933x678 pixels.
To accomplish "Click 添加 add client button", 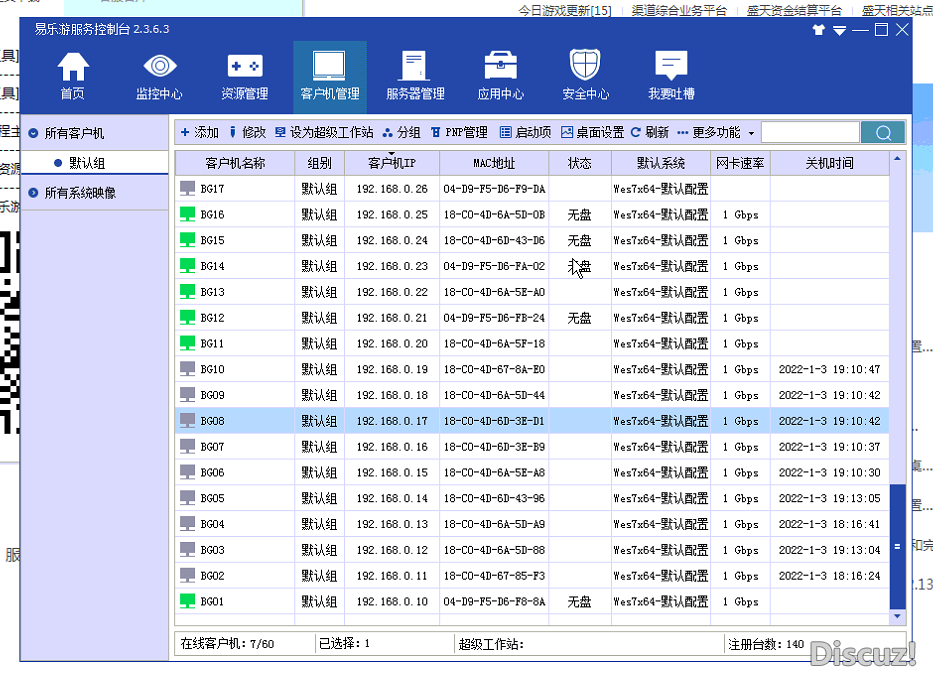I will pyautogui.click(x=199, y=132).
